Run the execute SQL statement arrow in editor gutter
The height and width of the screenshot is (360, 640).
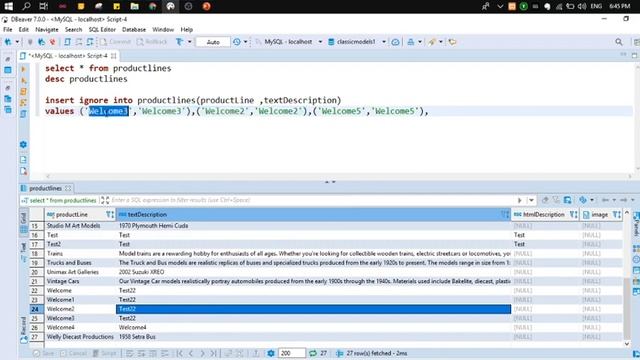coord(23,69)
